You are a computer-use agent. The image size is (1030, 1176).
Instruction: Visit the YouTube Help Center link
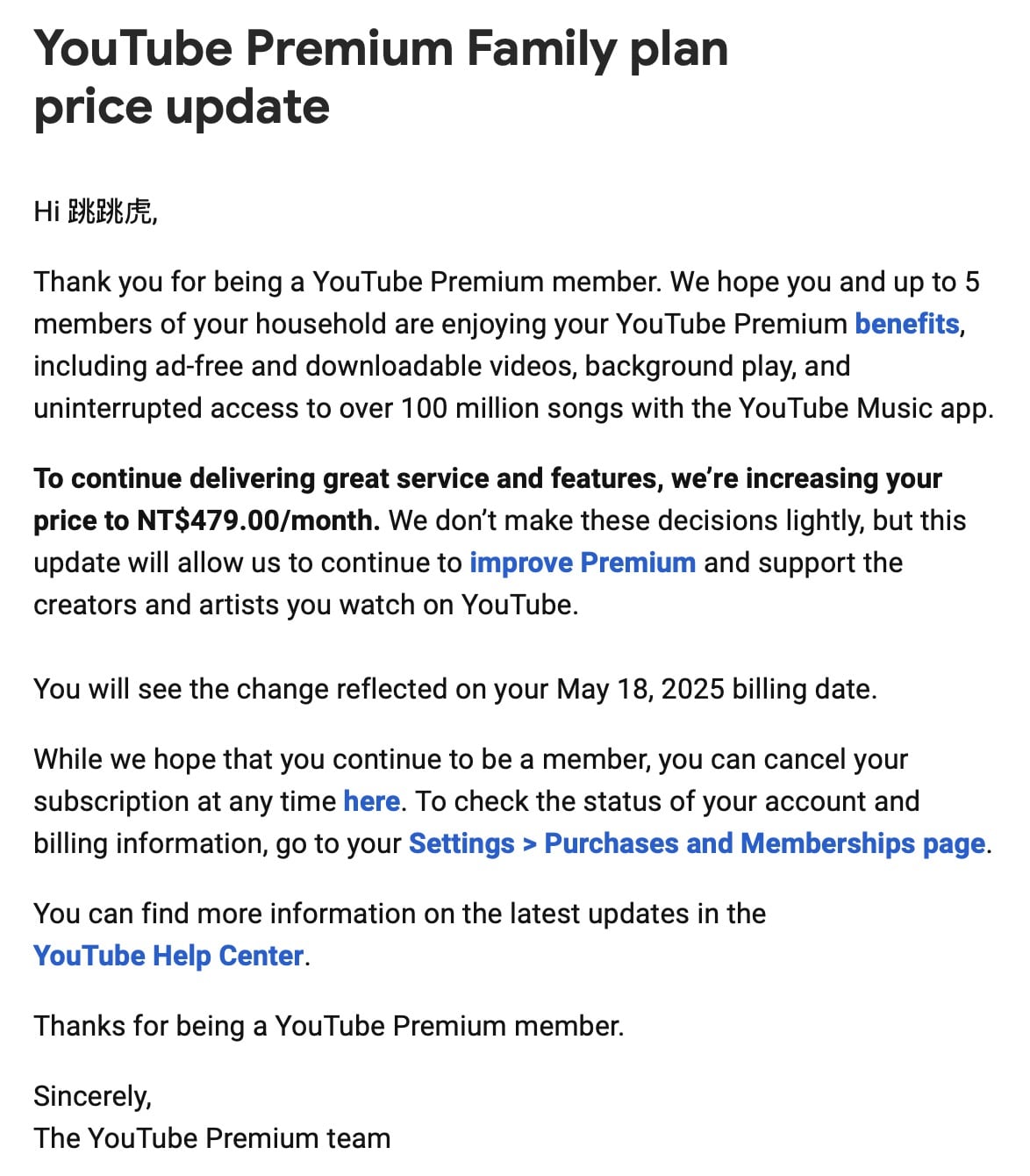pyautogui.click(x=168, y=956)
